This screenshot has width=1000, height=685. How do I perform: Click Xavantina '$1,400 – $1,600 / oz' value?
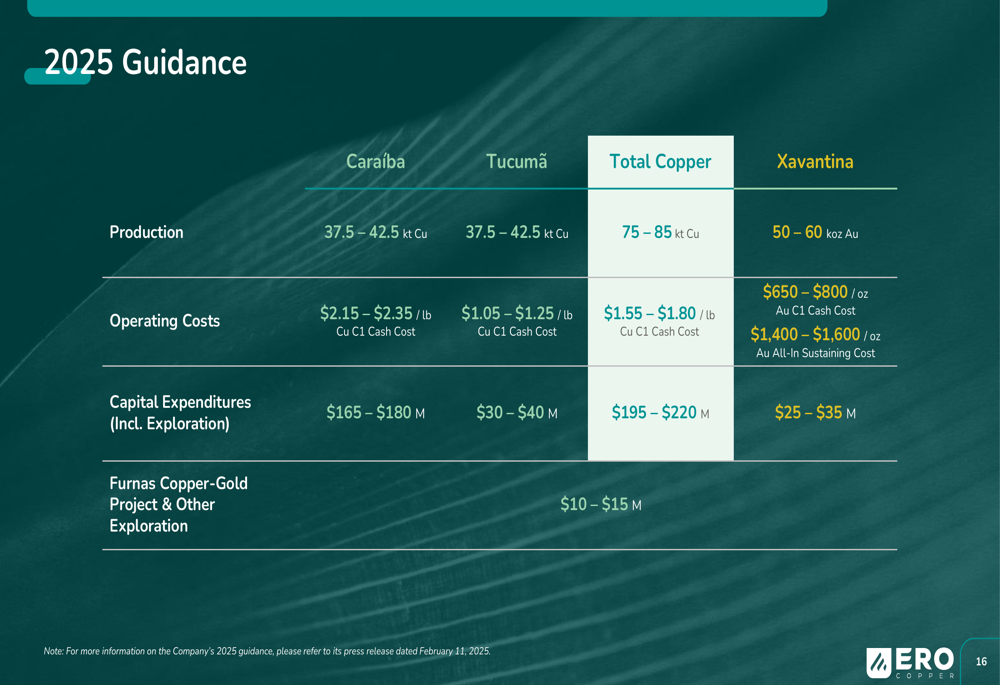(x=815, y=335)
